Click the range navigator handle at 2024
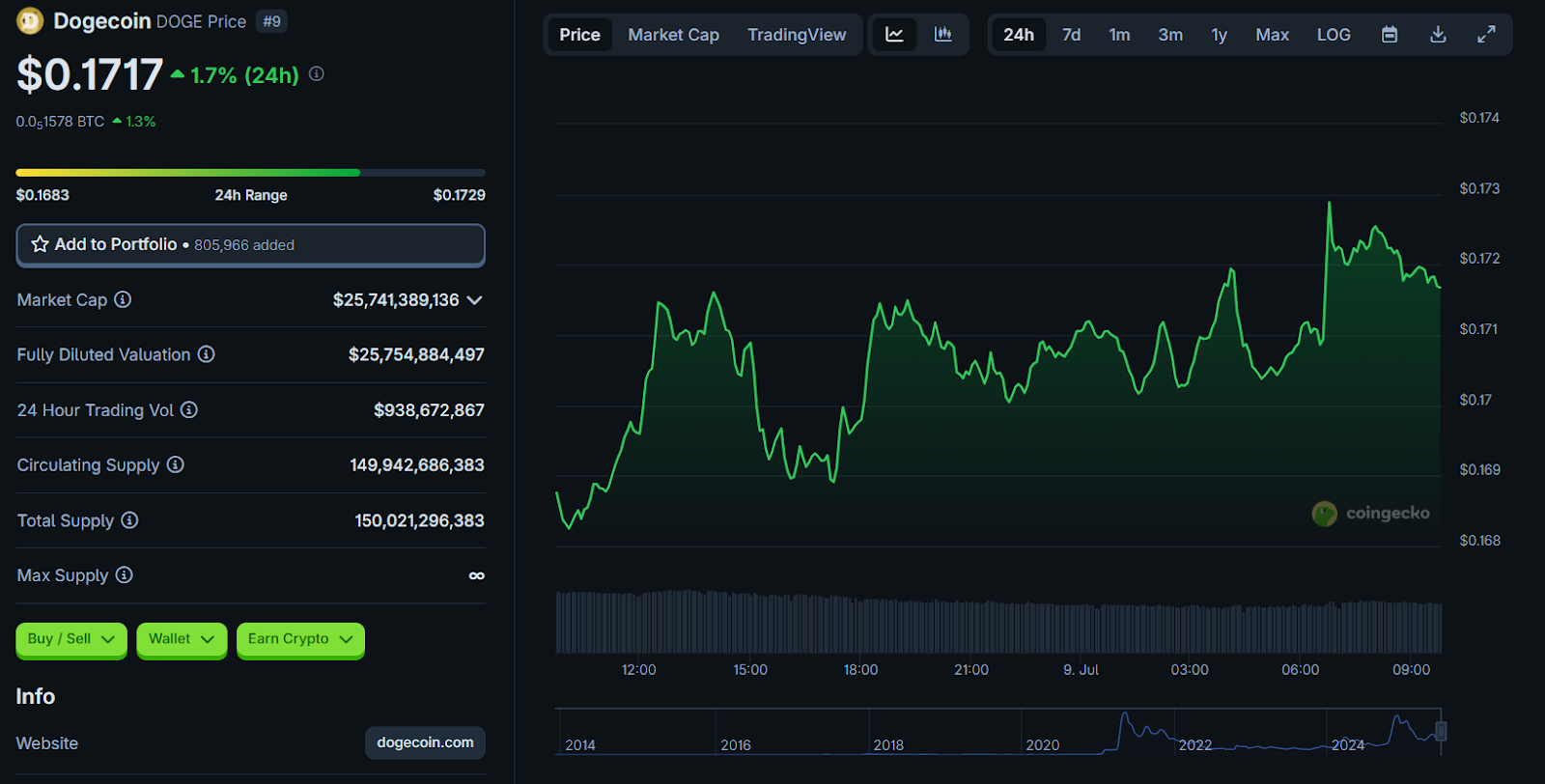Viewport: 1545px width, 784px height. (x=1441, y=731)
